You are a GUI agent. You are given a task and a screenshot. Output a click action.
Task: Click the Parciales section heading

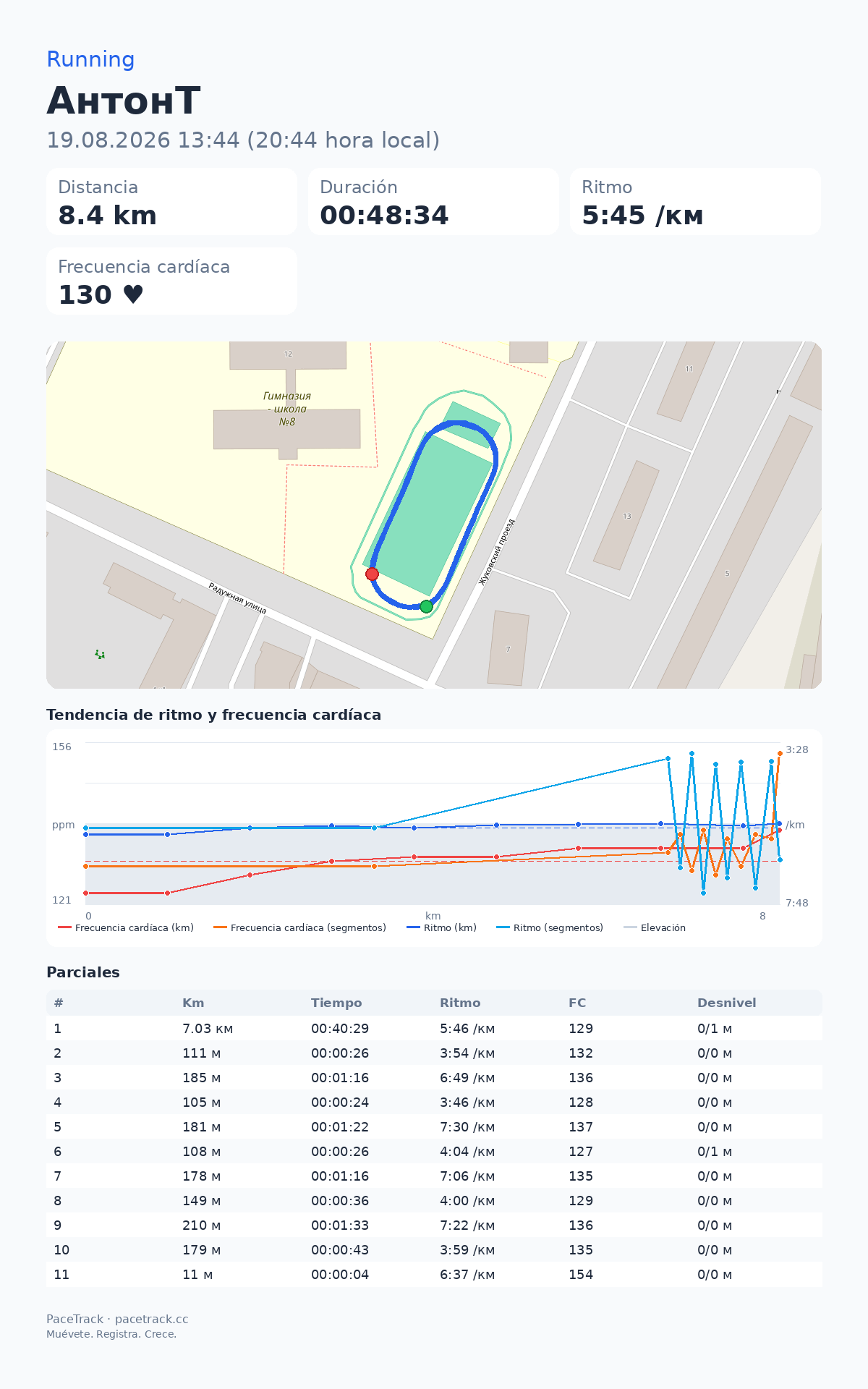coord(83,972)
